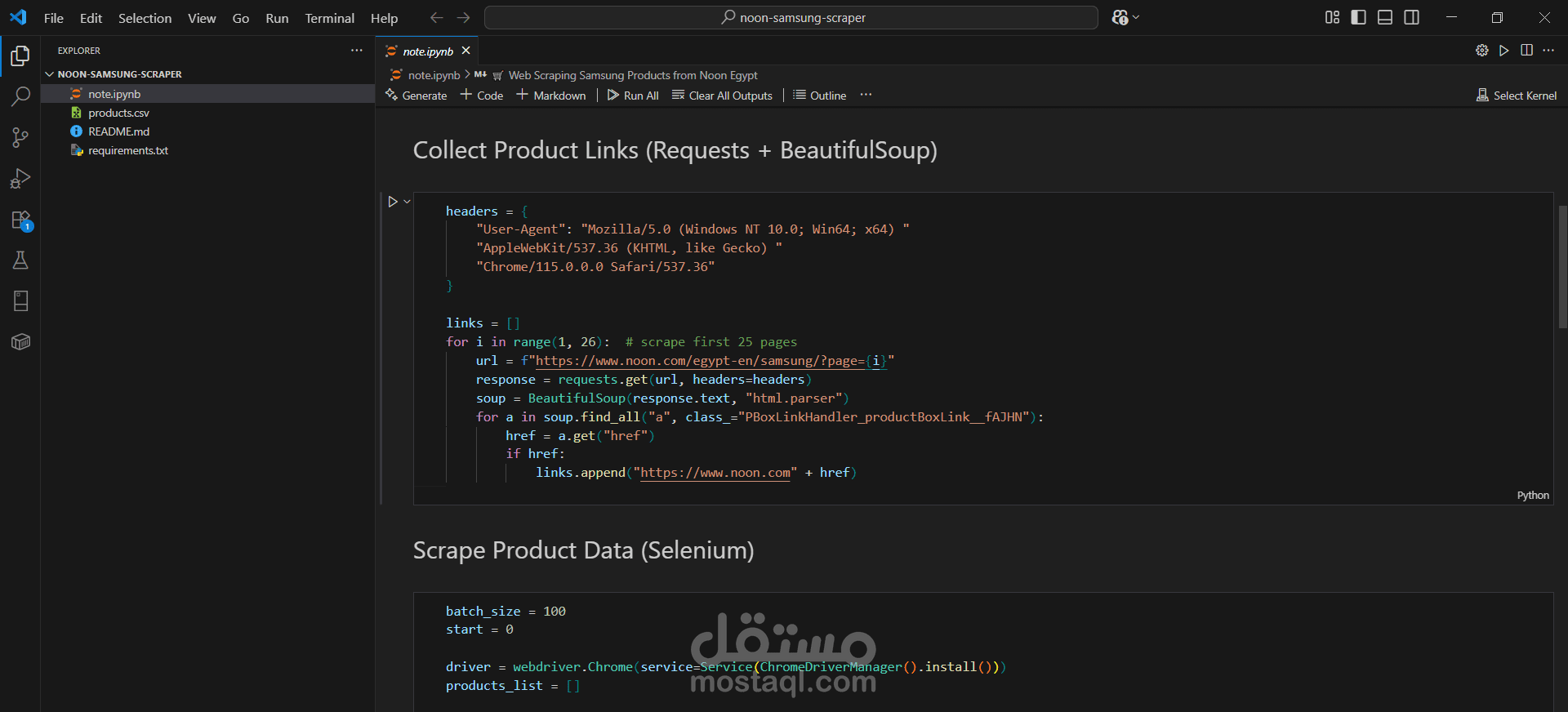This screenshot has width=1568, height=712.
Task: Toggle the bottom Panel visibility
Action: (1385, 17)
